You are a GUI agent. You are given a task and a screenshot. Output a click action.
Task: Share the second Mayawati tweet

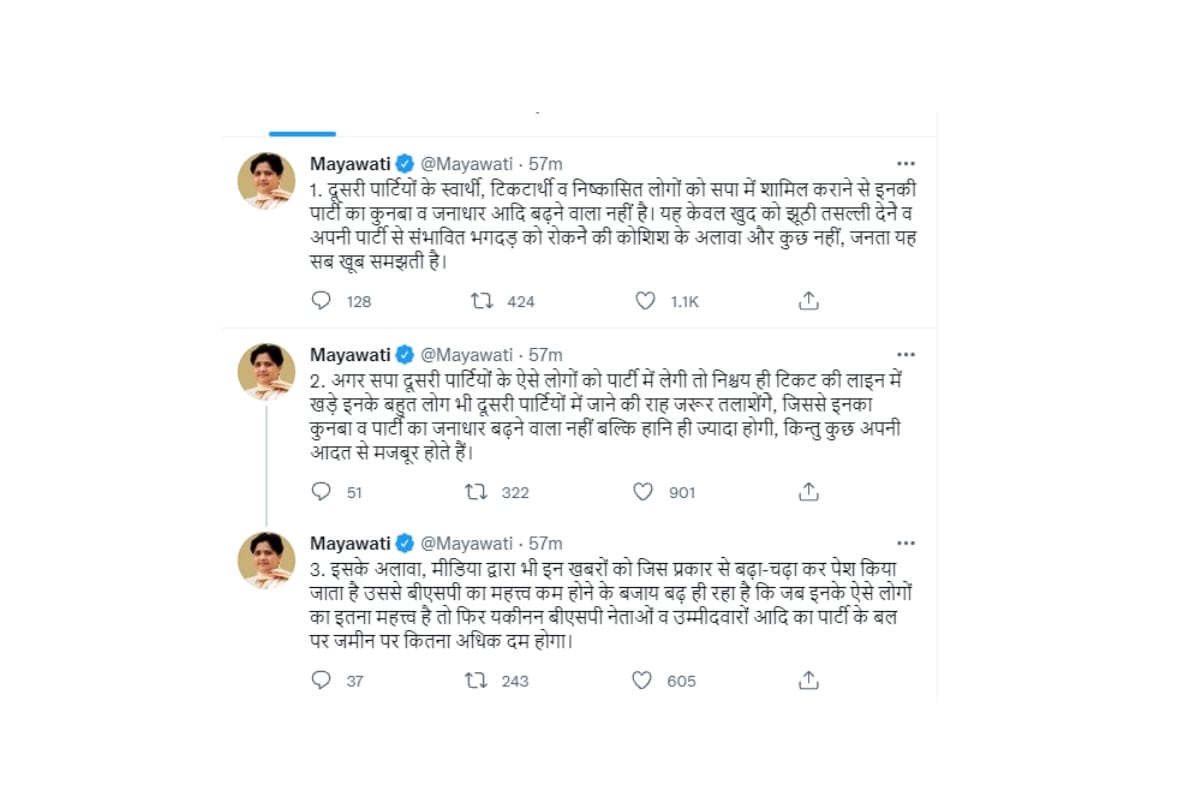(809, 491)
